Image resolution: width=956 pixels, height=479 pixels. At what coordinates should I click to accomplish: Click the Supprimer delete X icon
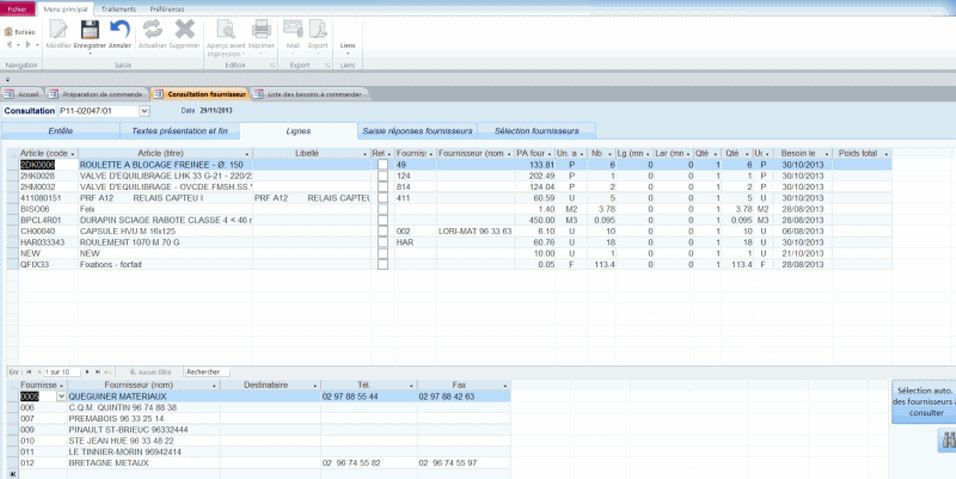tap(184, 29)
